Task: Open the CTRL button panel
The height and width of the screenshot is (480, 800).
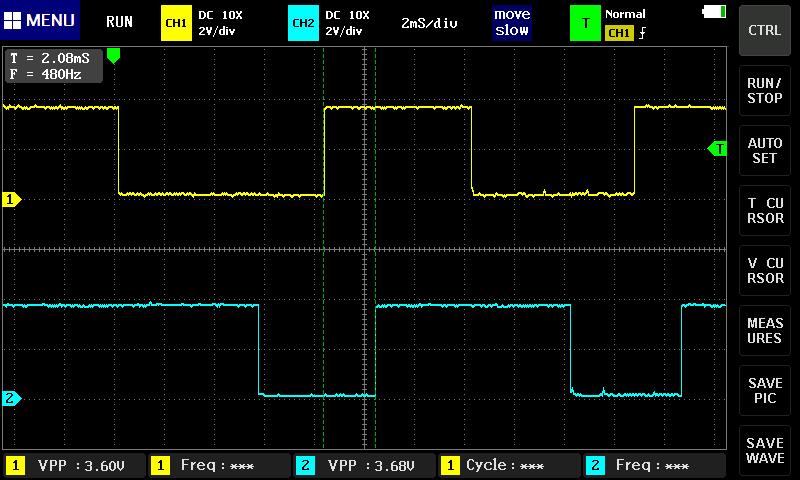Action: [x=764, y=31]
